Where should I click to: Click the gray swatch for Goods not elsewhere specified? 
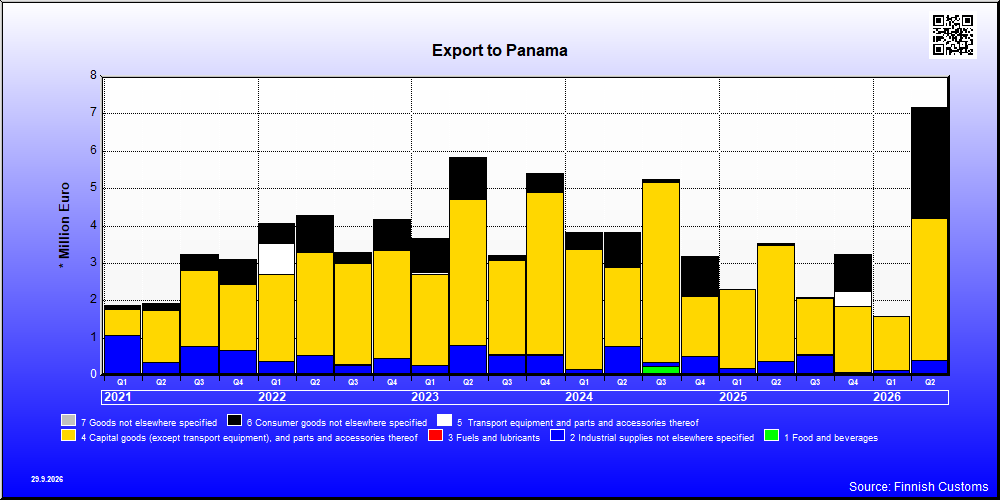click(x=68, y=421)
